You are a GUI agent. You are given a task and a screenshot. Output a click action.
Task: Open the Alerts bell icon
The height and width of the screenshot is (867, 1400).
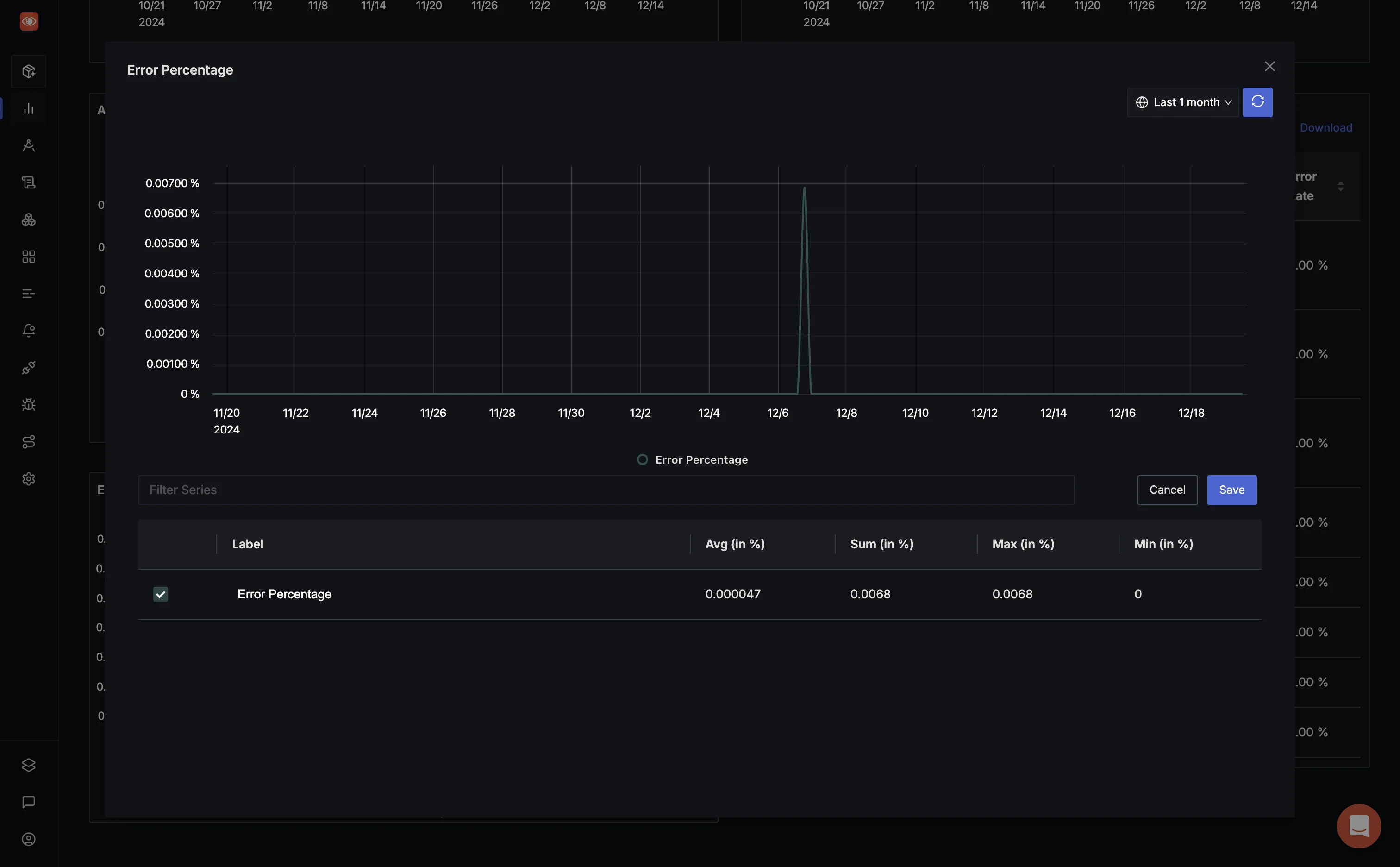point(29,331)
